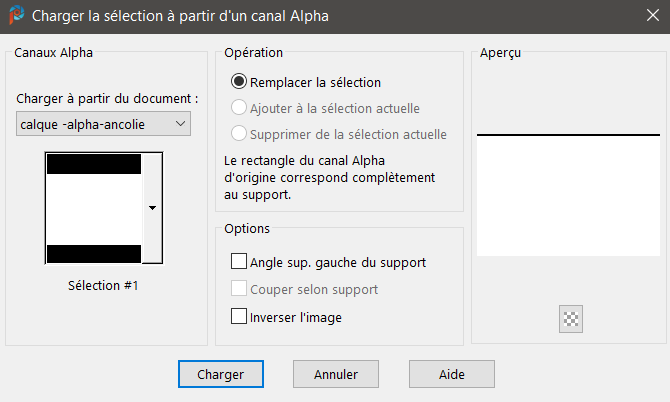The width and height of the screenshot is (670, 402).
Task: Select the Remplacer la sélection radio button
Action: click(x=239, y=82)
